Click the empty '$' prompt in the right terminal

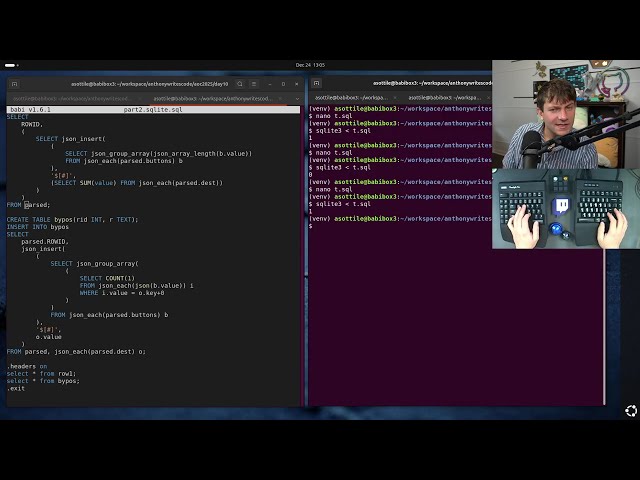coord(311,226)
